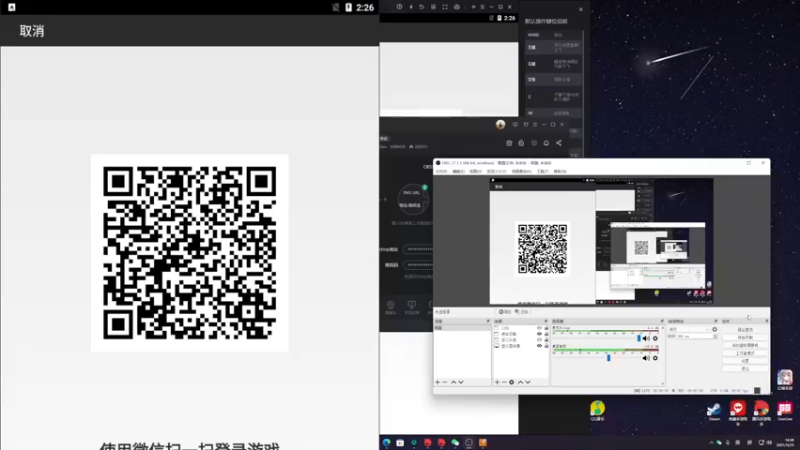The height and width of the screenshot is (450, 800).
Task: Open the 文件 menu in OBS
Action: (x=441, y=171)
